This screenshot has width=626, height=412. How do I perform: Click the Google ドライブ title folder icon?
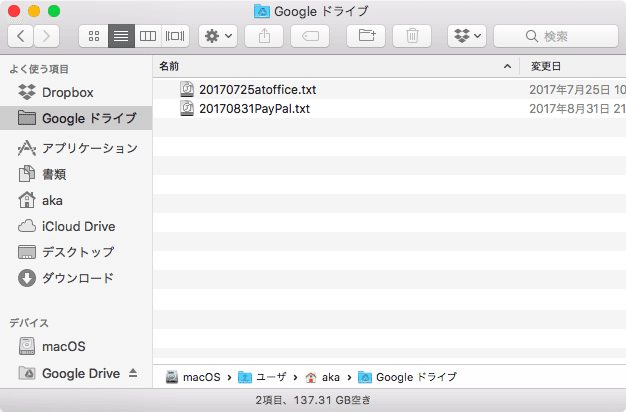(x=262, y=12)
